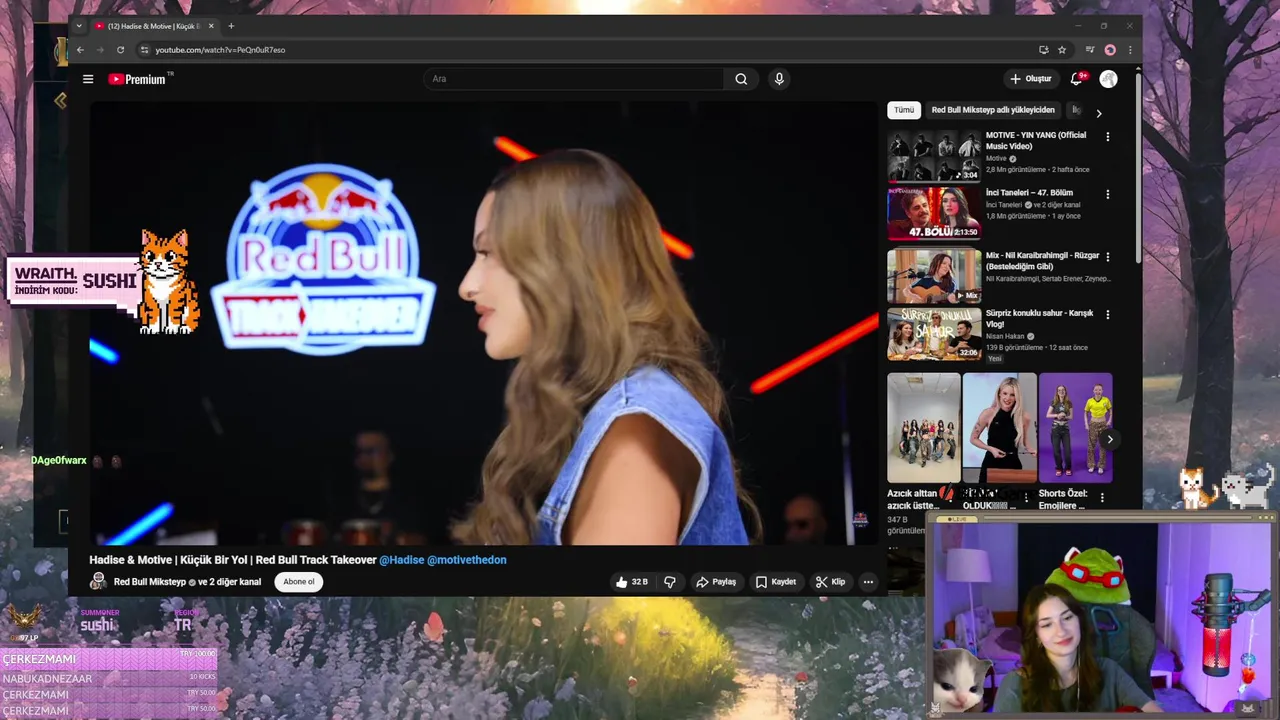Open tab search dropdown in Chrome
This screenshot has width=1280, height=720.
coord(79,26)
